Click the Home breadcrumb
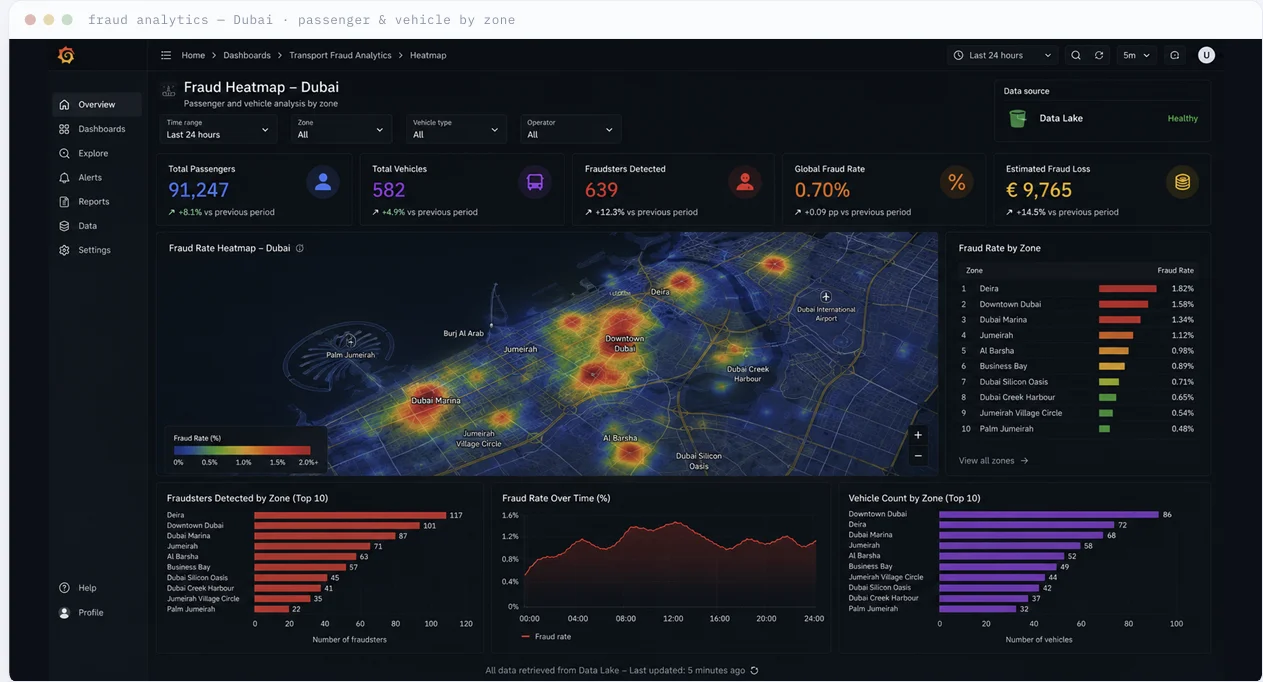The image size is (1263, 682). click(x=193, y=55)
